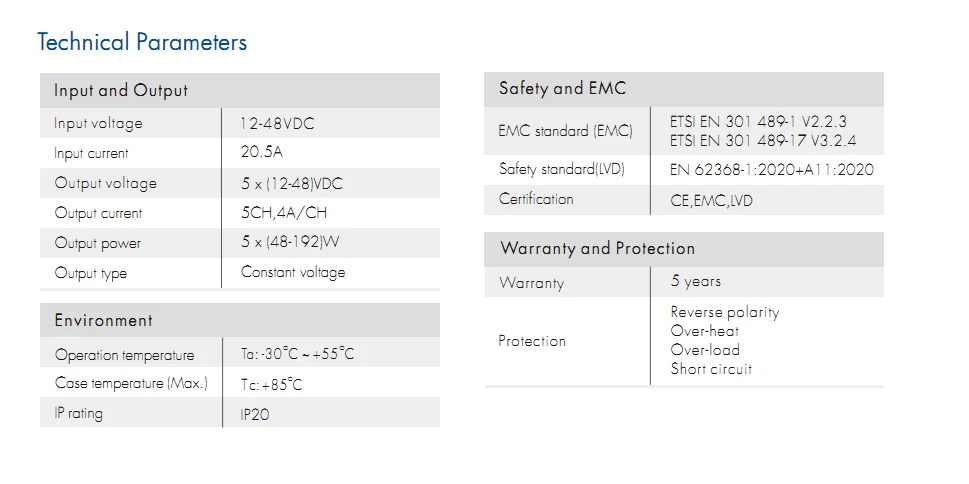Select the CE,EMC,LVD certification value

[711, 200]
